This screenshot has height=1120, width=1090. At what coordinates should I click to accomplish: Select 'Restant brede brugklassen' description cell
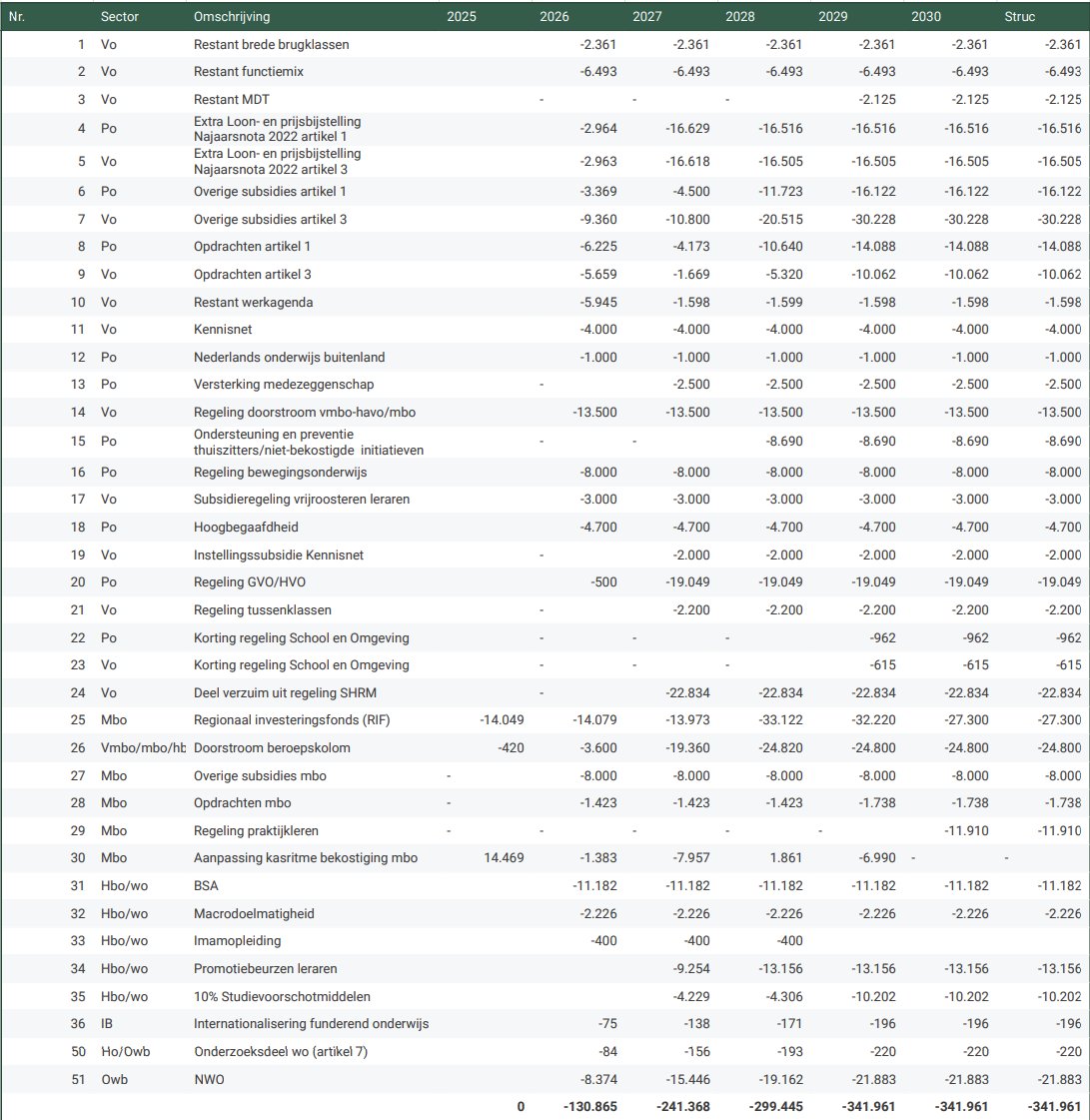pos(272,44)
